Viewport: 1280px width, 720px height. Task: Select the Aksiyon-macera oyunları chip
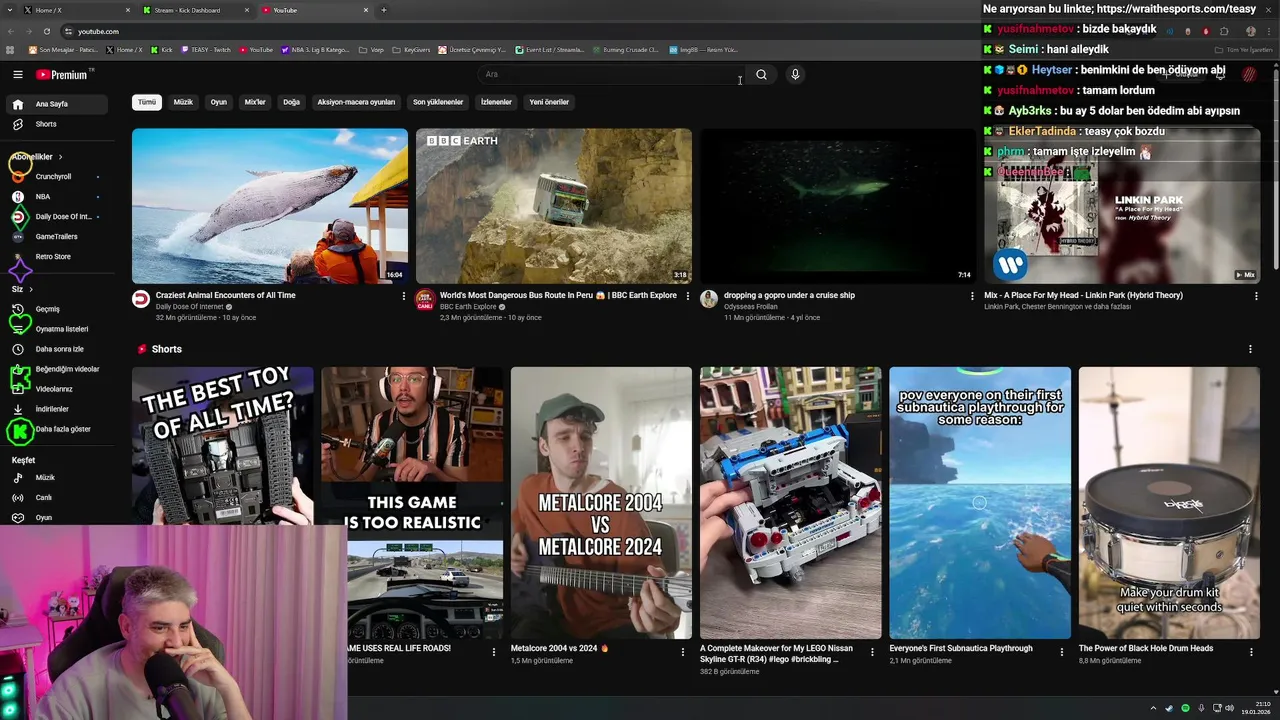356,102
